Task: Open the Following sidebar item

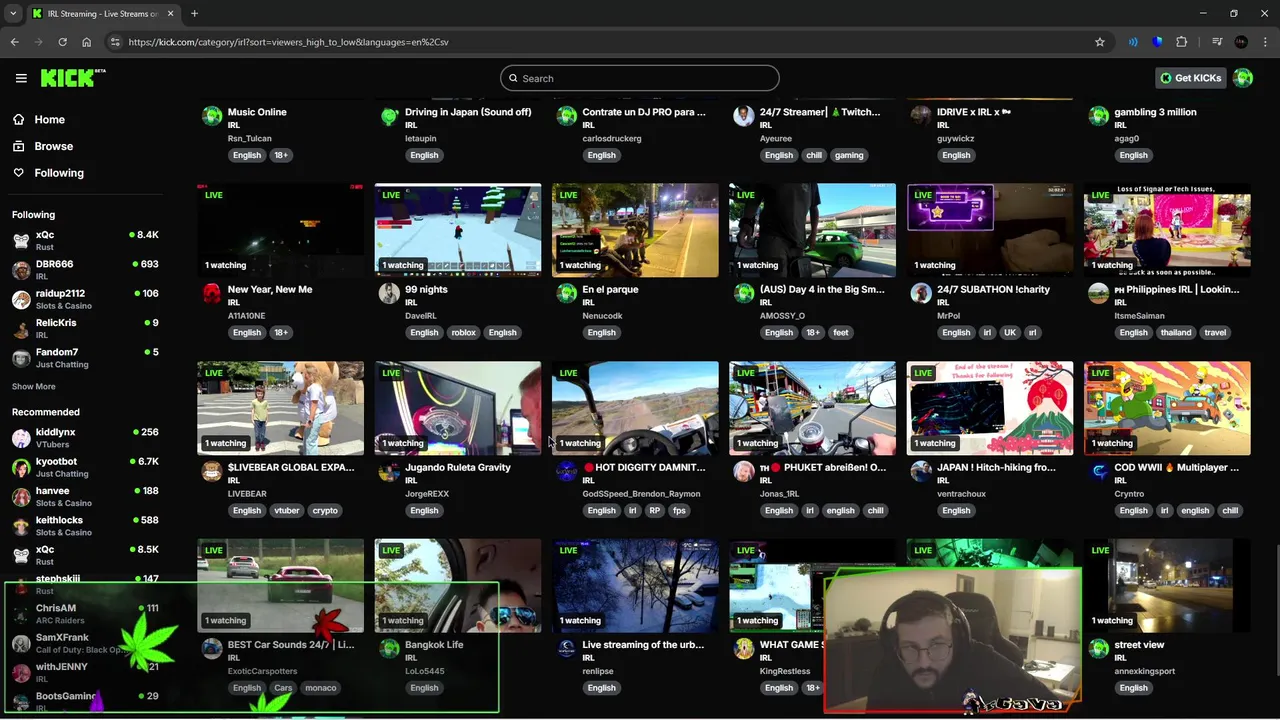Action: [x=59, y=173]
